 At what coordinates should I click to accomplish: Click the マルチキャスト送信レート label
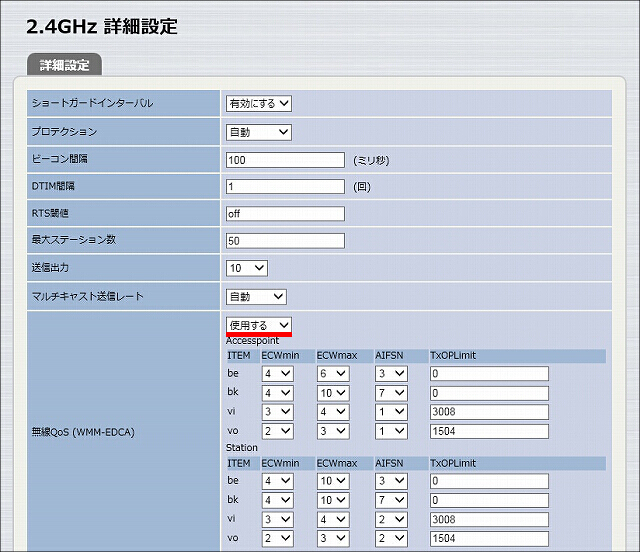tap(88, 296)
